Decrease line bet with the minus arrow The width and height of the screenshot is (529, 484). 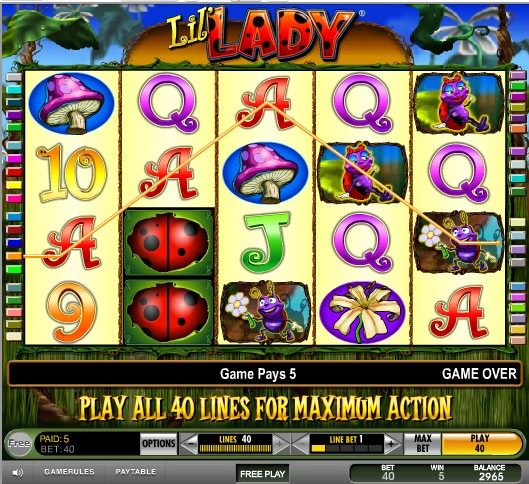[x=300, y=444]
